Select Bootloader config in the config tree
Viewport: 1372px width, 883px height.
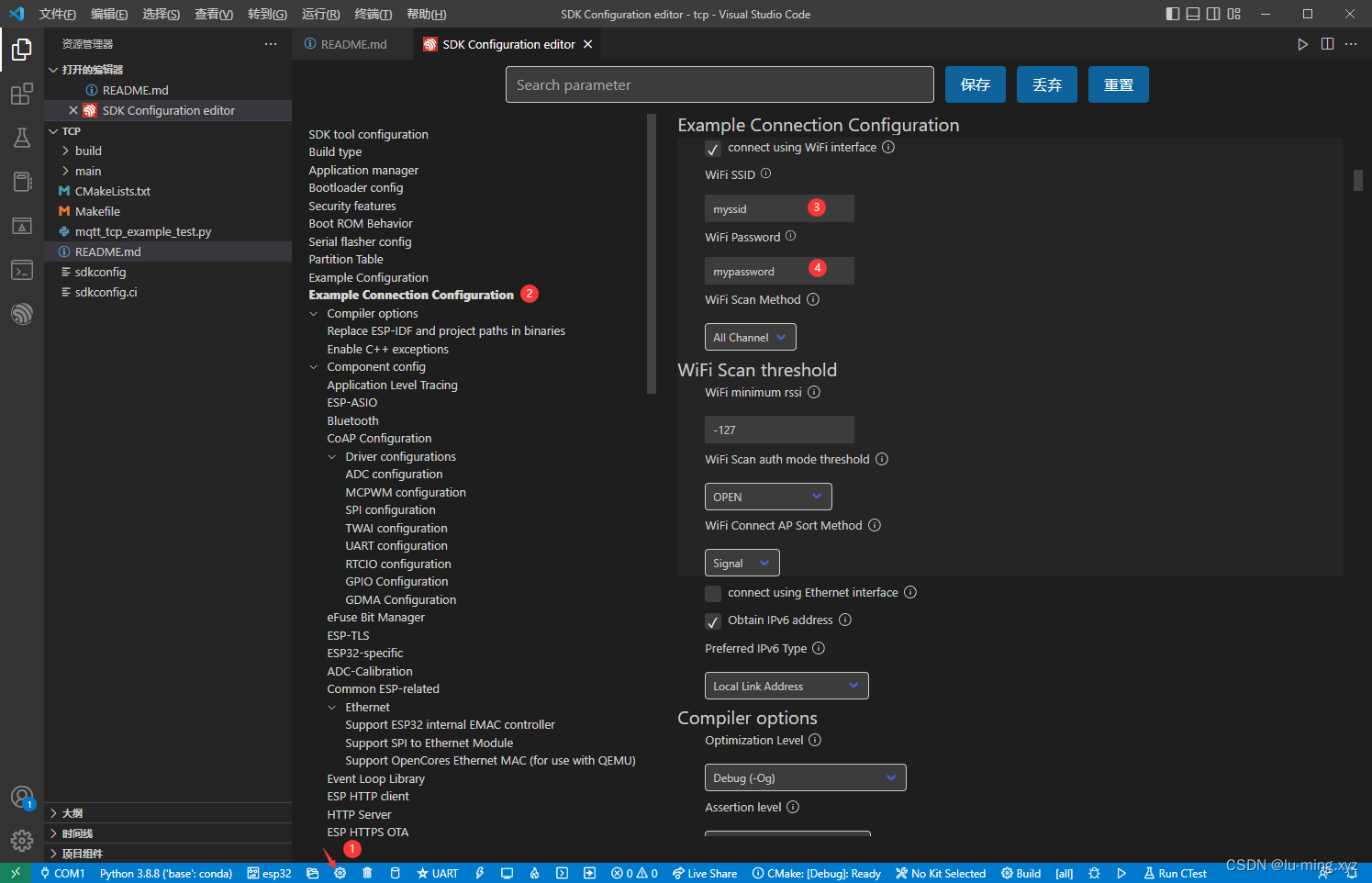[356, 187]
